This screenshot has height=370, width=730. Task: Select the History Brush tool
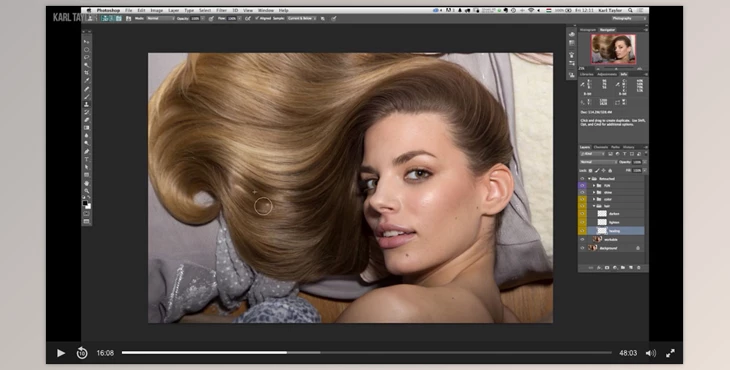87,112
